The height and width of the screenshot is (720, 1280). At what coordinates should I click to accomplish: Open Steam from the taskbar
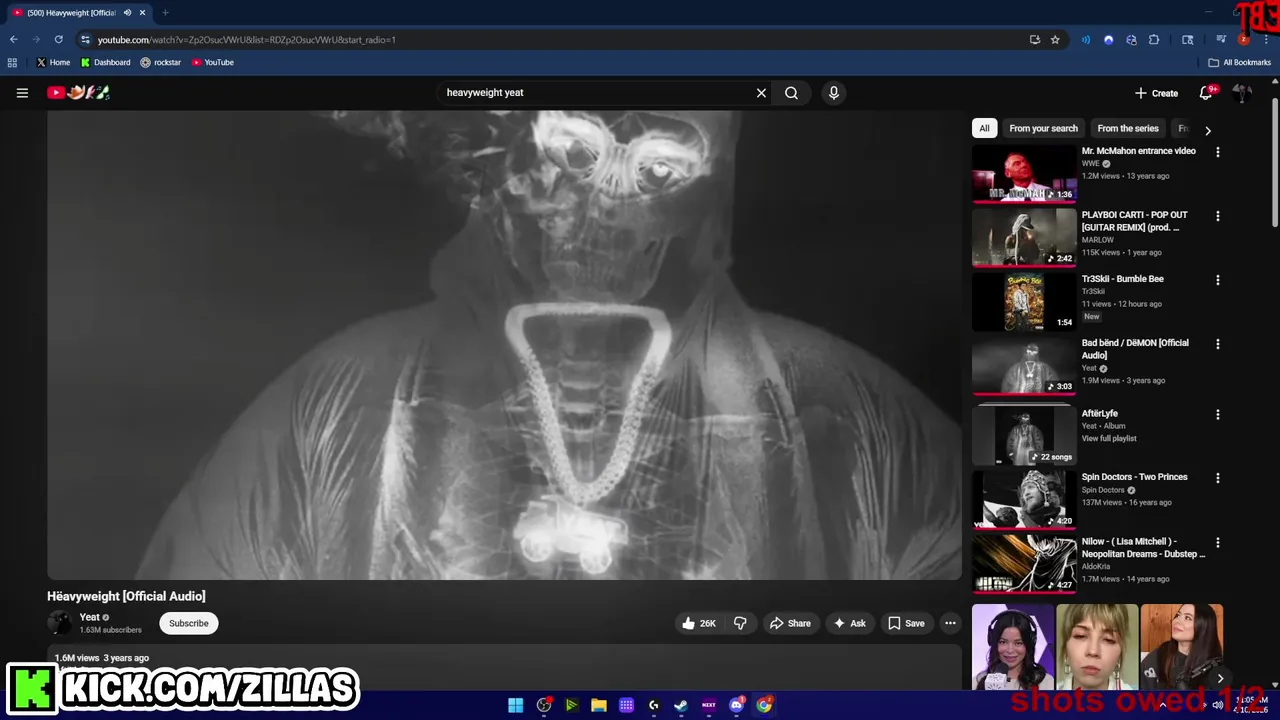point(681,705)
